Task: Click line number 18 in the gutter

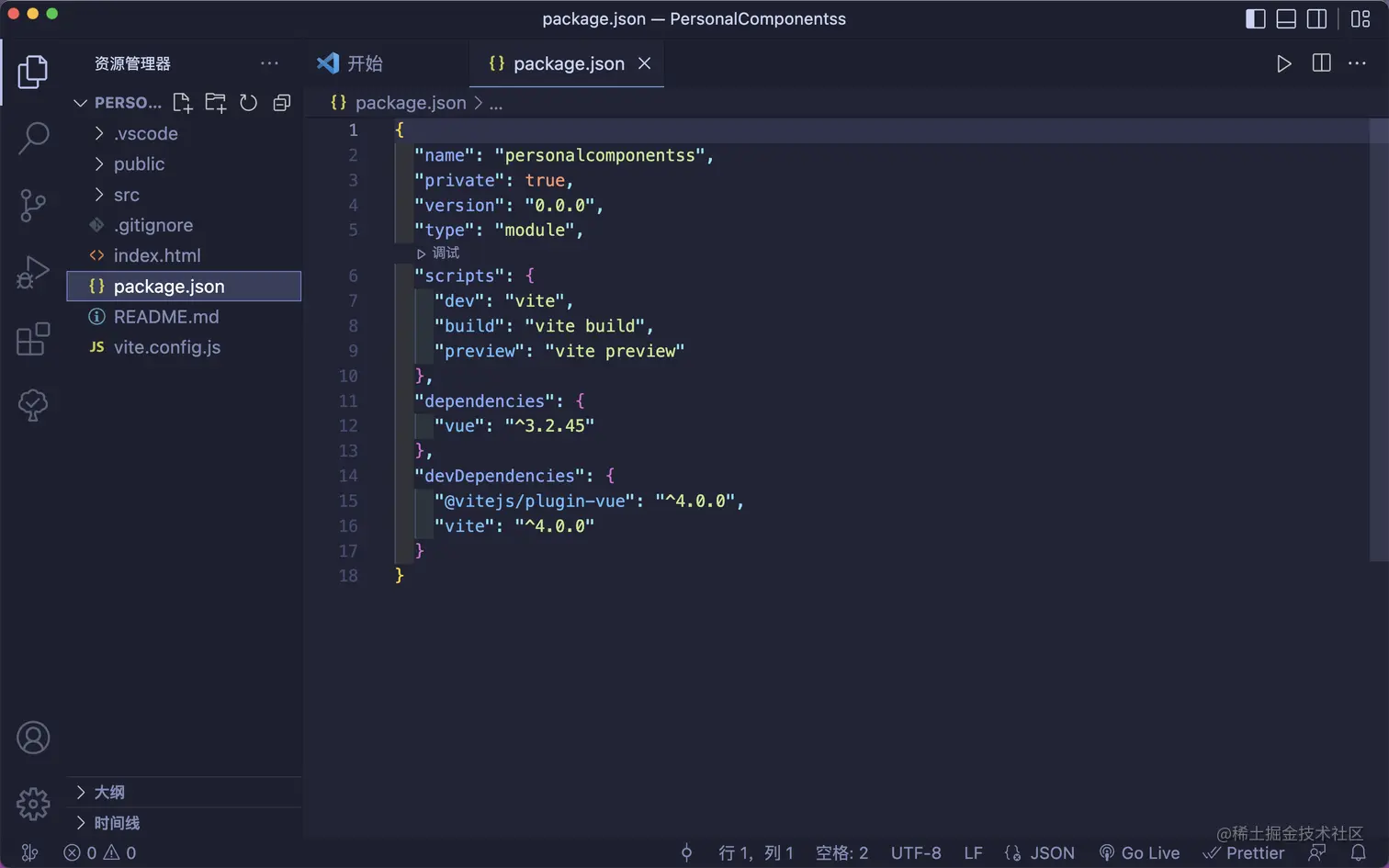Action: point(348,576)
